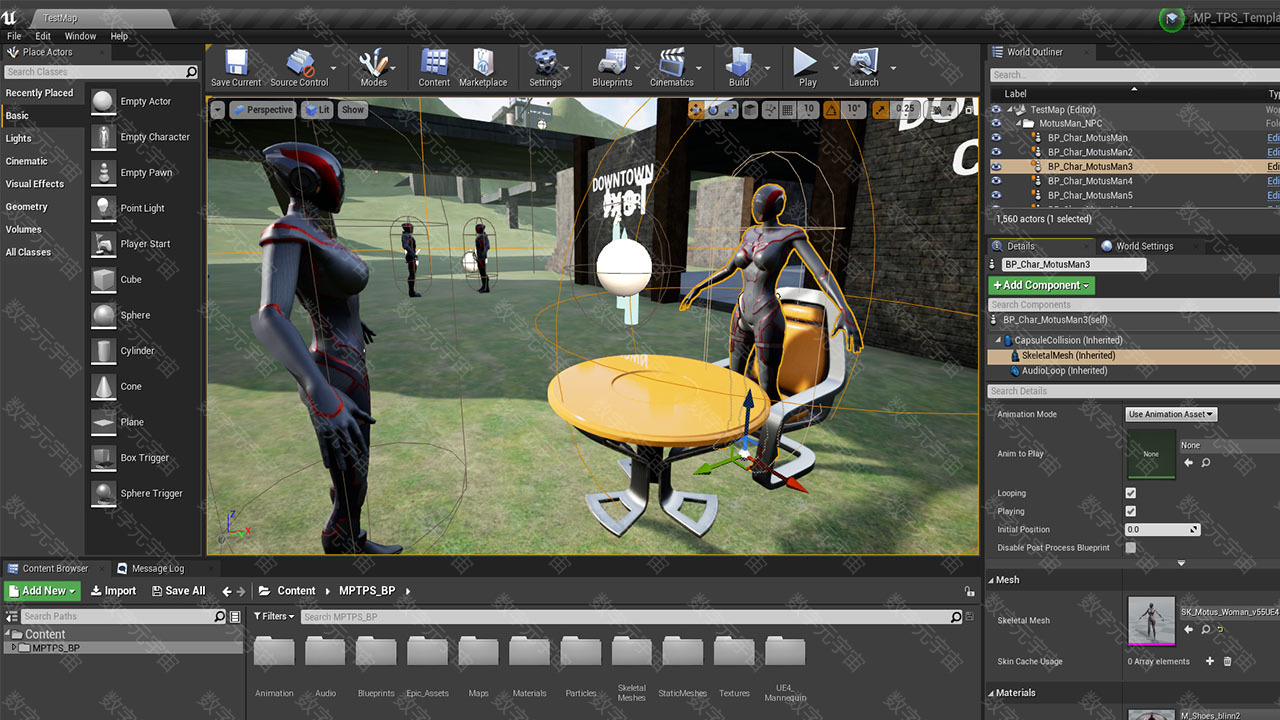The height and width of the screenshot is (720, 1280).
Task: Click the green Add Component button
Action: point(1041,285)
